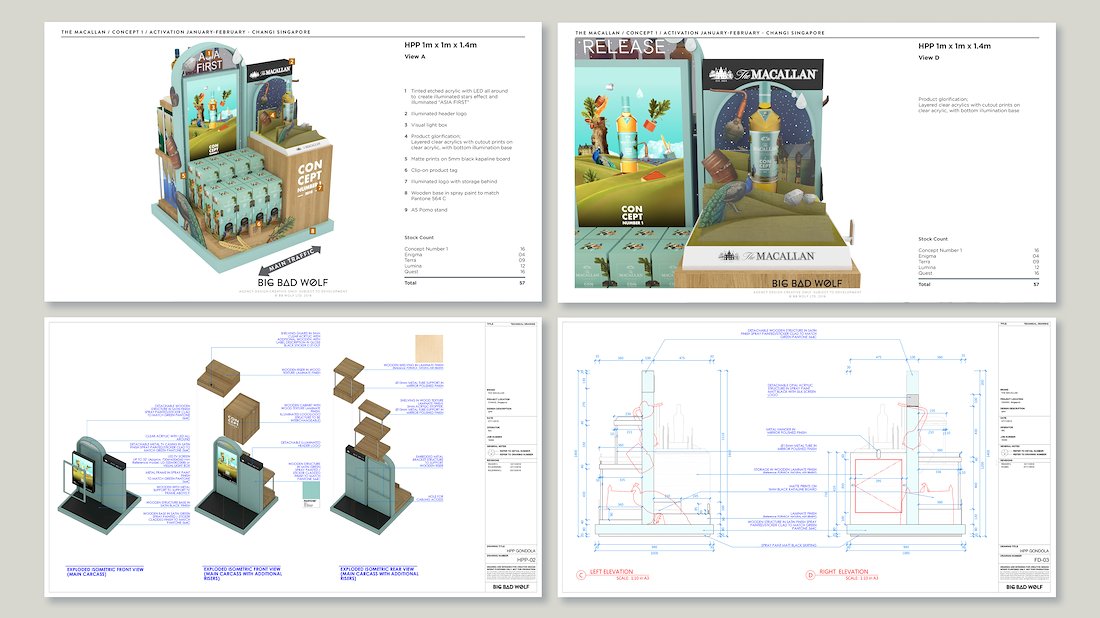Click BIG BAD WOLF logo on exploded drawing title block
Image resolution: width=1100 pixels, height=618 pixels.
coord(511,586)
